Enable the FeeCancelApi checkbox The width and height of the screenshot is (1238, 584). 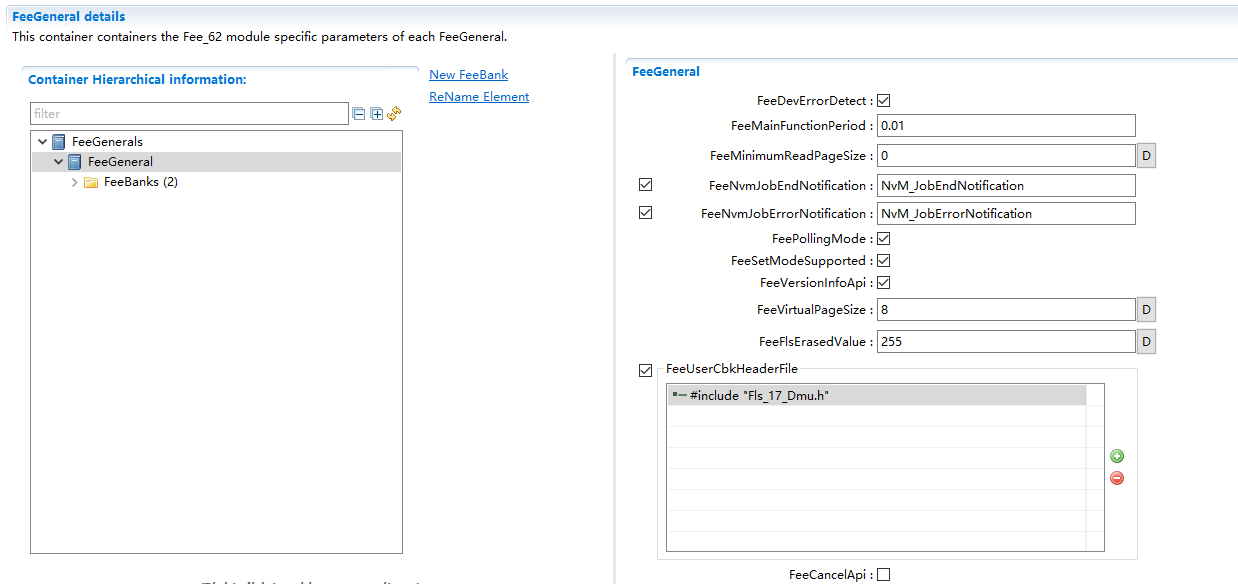pyautogui.click(x=883, y=575)
